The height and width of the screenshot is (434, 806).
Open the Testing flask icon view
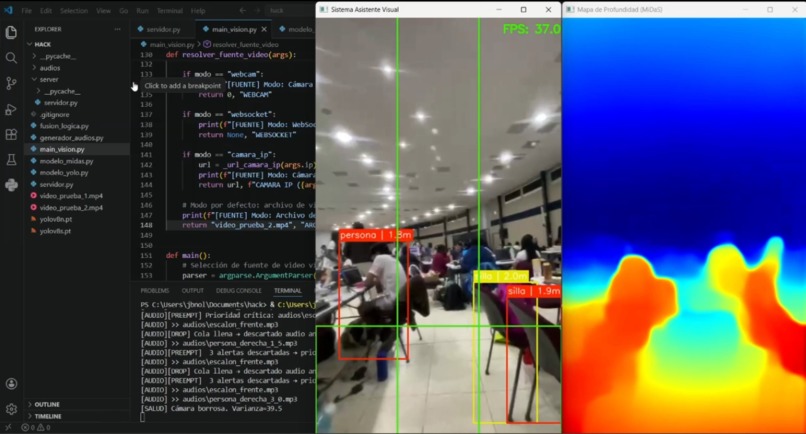point(11,160)
